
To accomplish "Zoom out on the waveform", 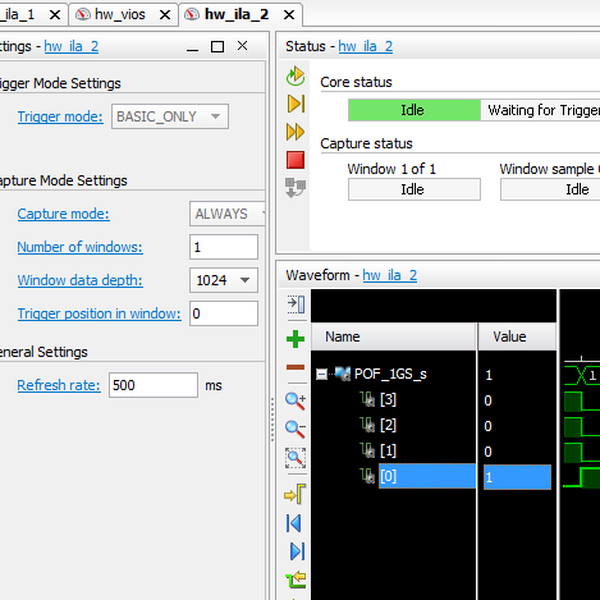I will coord(295,429).
